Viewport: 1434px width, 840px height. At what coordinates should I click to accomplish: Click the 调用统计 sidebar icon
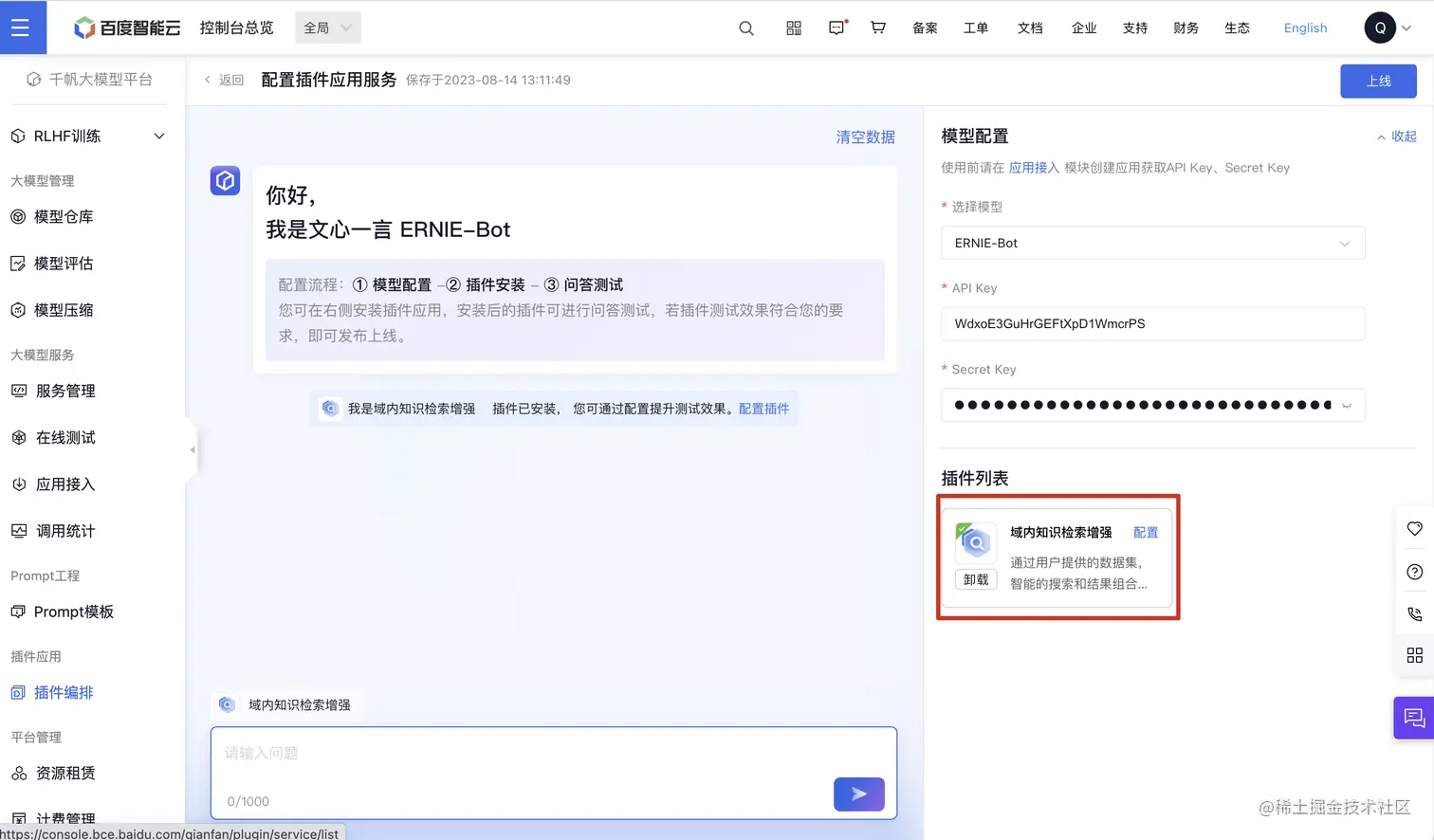click(19, 531)
